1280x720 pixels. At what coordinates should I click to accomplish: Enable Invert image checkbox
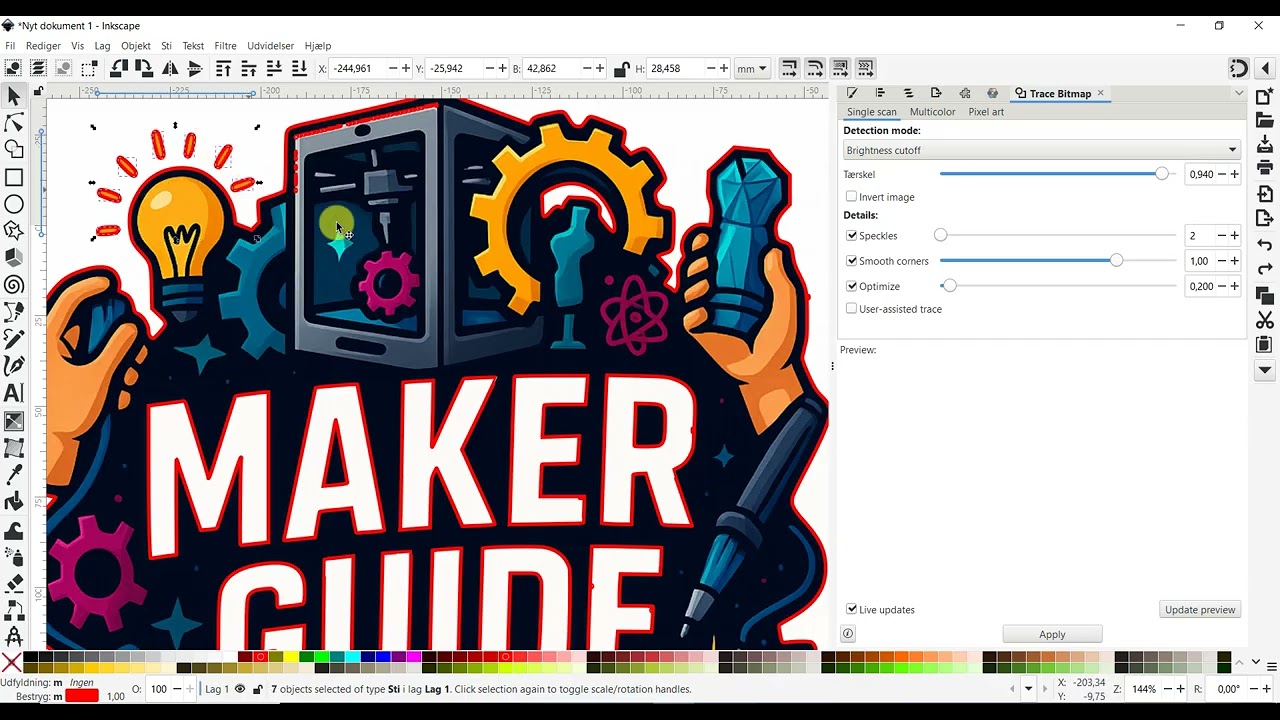pos(852,197)
